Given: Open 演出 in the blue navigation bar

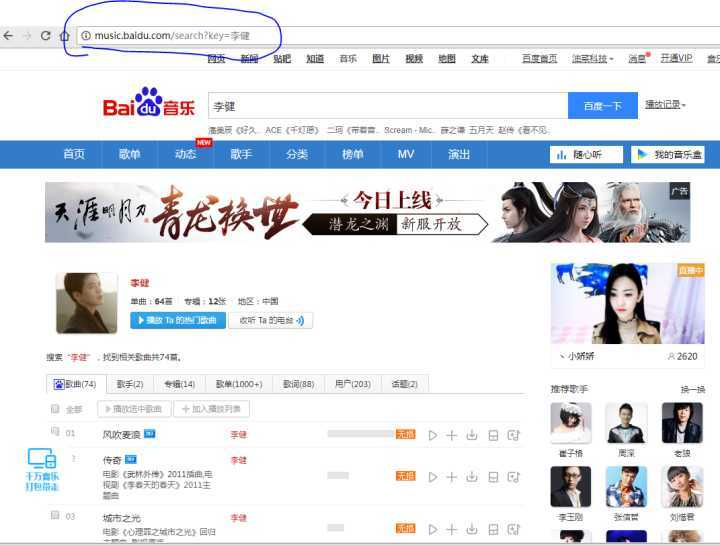Looking at the screenshot, I should click(x=459, y=154).
